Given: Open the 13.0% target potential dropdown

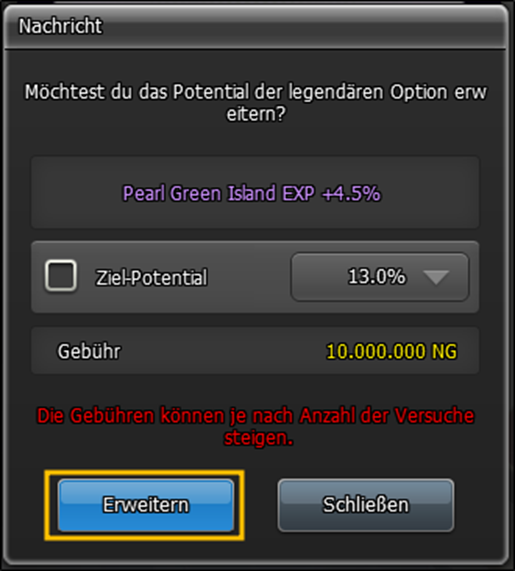Looking at the screenshot, I should click(x=380, y=277).
